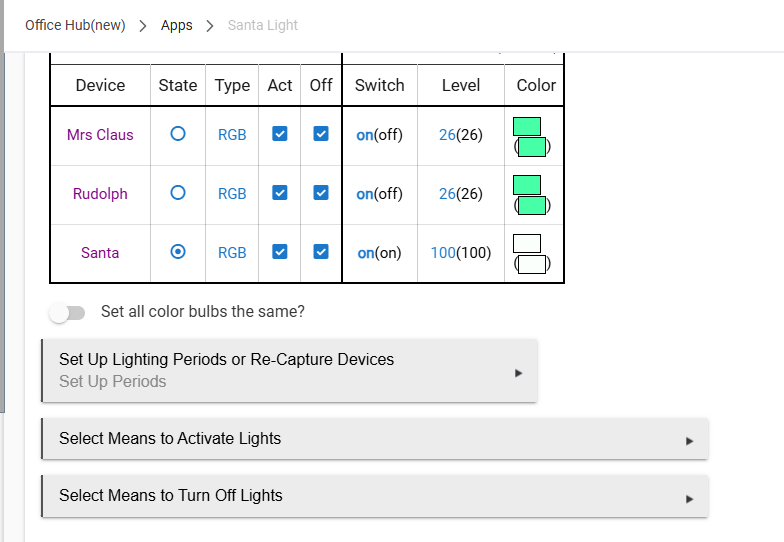Expand Select Means to Activate Lights

[x=374, y=439]
